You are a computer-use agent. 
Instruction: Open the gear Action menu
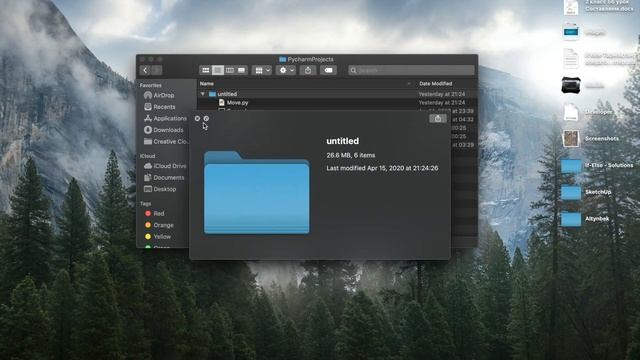pyautogui.click(x=286, y=71)
